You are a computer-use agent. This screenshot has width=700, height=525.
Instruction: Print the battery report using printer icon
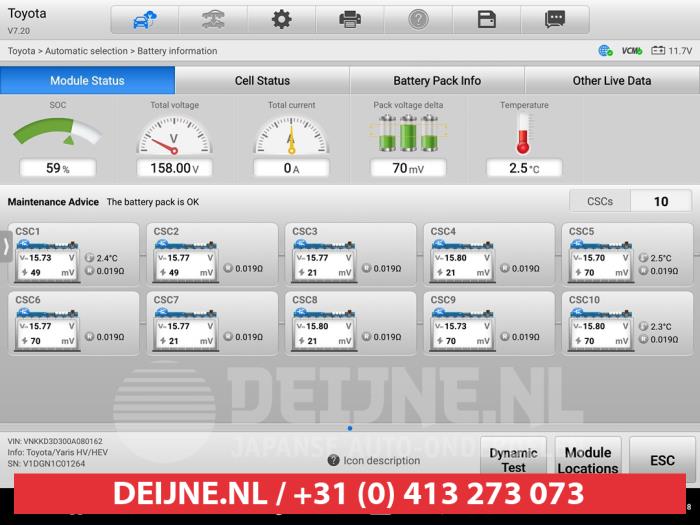(350, 19)
